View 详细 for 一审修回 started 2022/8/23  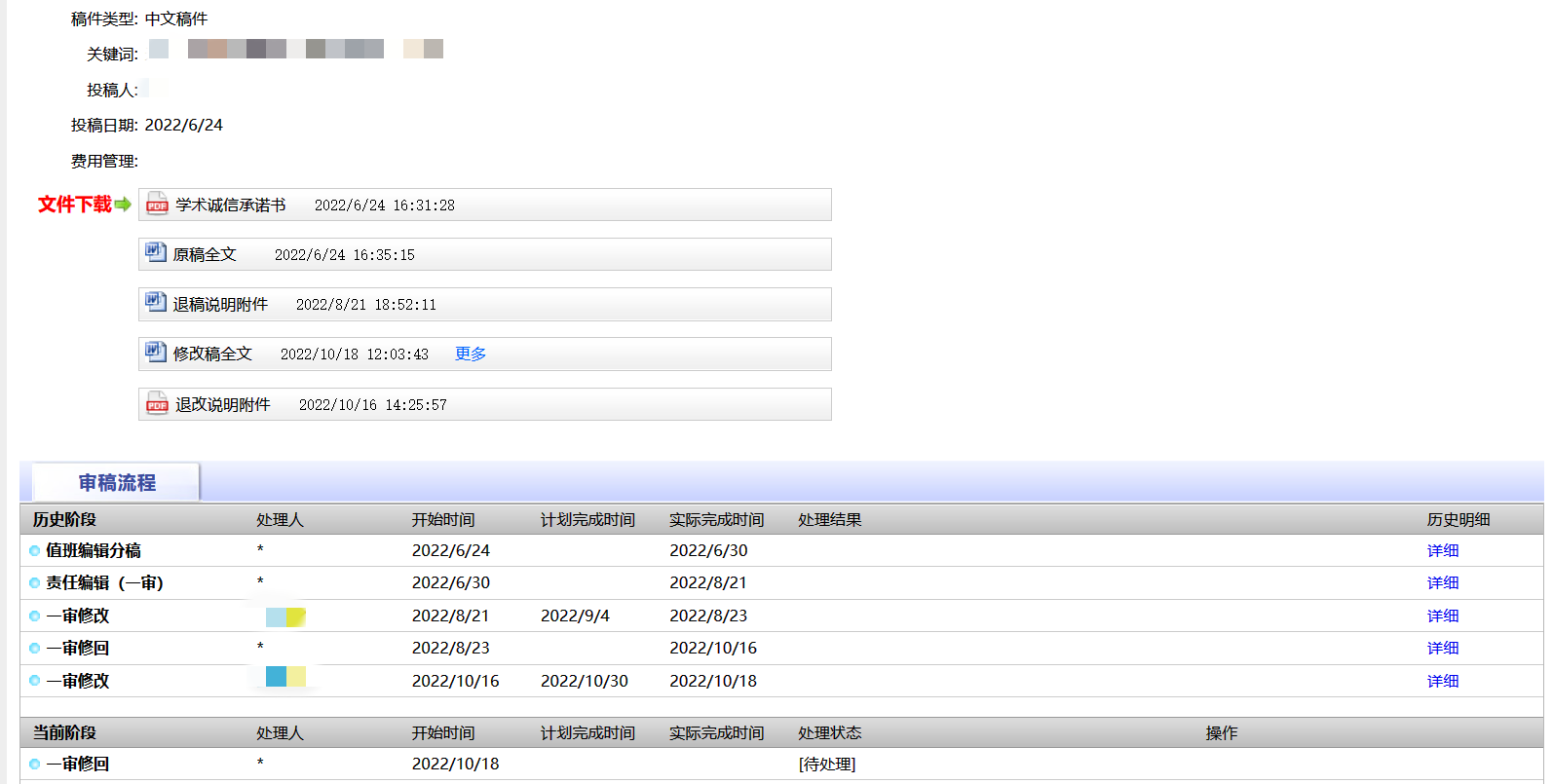(x=1442, y=649)
